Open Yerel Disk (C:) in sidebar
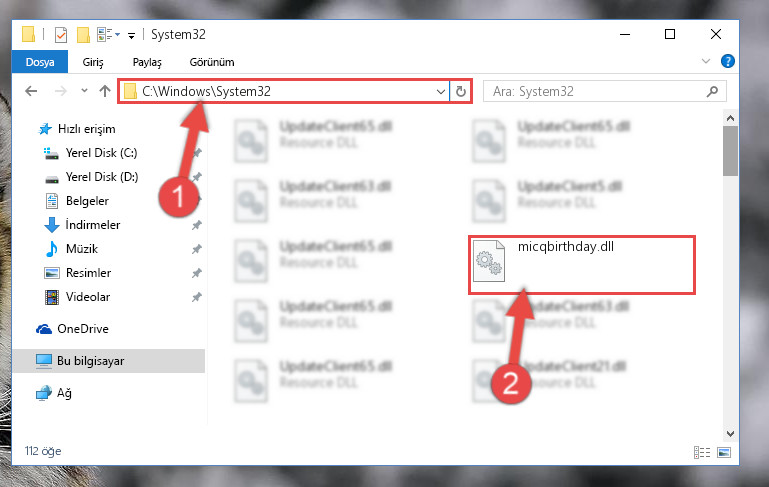Viewport: 769px width, 487px height. click(x=101, y=153)
